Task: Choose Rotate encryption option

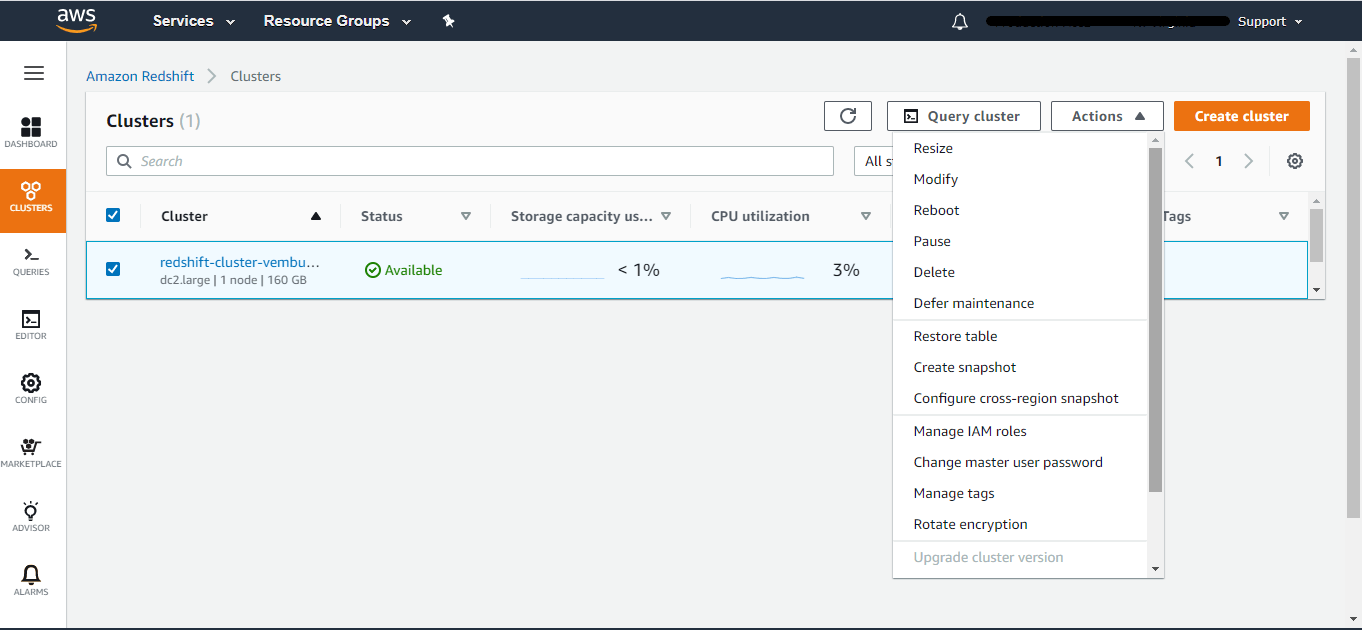Action: [x=1020, y=524]
